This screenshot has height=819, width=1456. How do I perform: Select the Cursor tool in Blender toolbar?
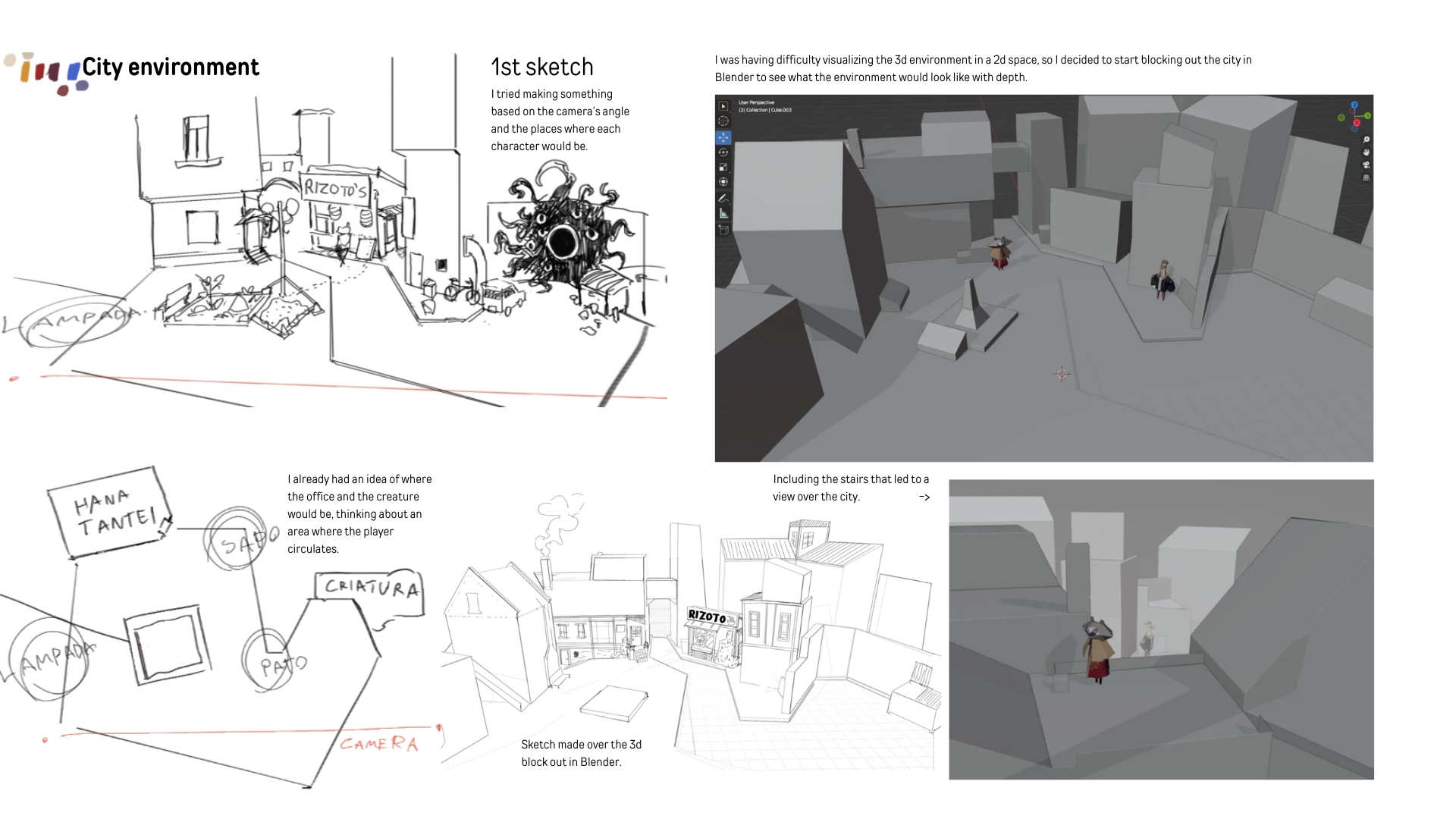pos(723,121)
